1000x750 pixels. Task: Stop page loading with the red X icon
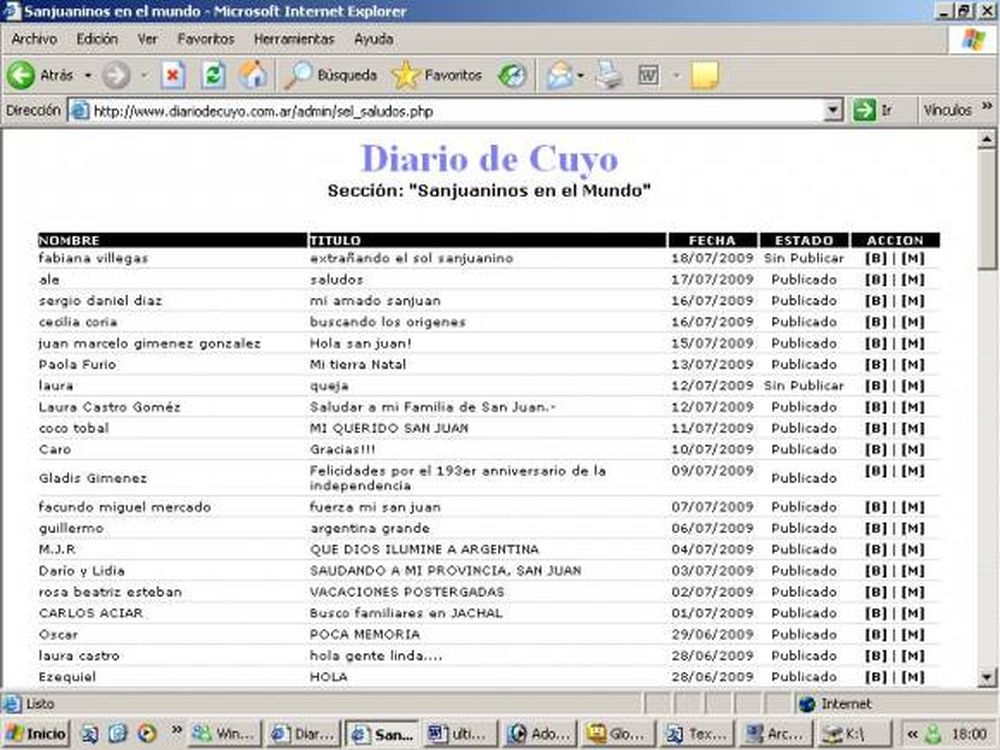172,75
